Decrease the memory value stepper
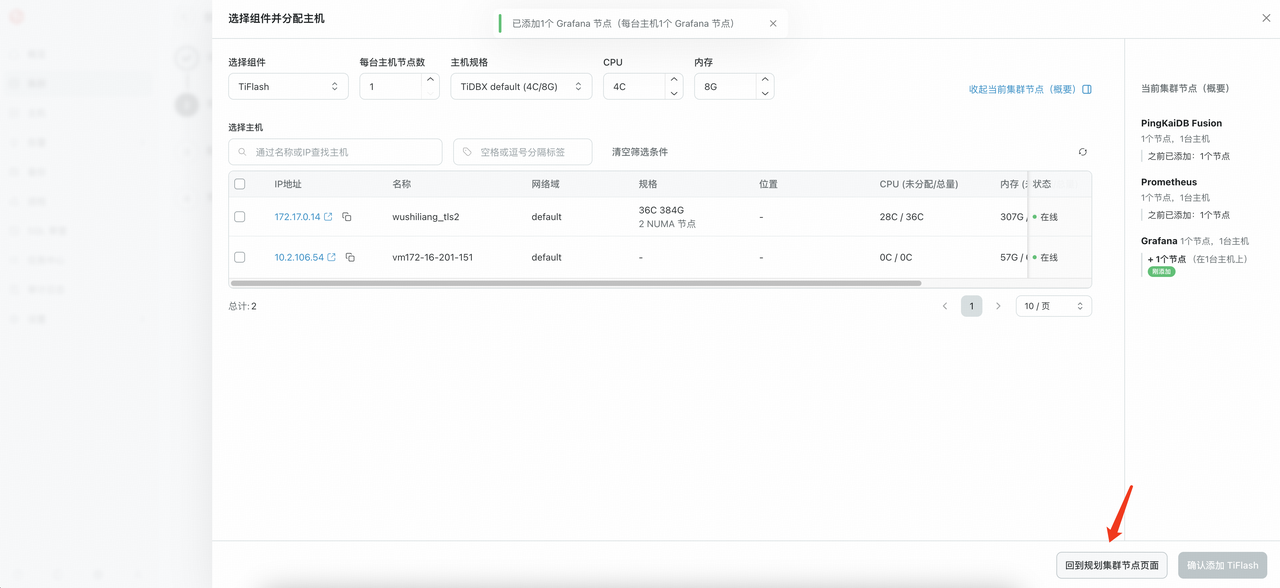 click(x=765, y=93)
